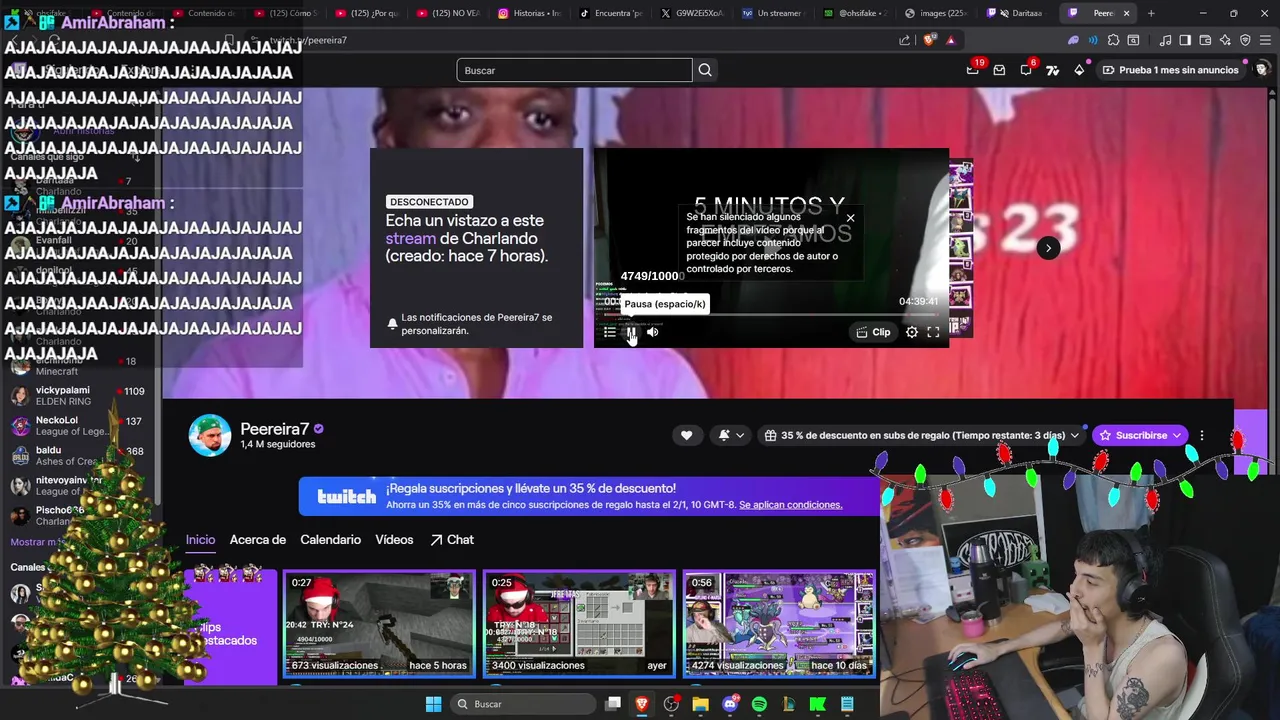Click the Se aplican condiciones link
This screenshot has width=1280, height=720.
pos(790,505)
